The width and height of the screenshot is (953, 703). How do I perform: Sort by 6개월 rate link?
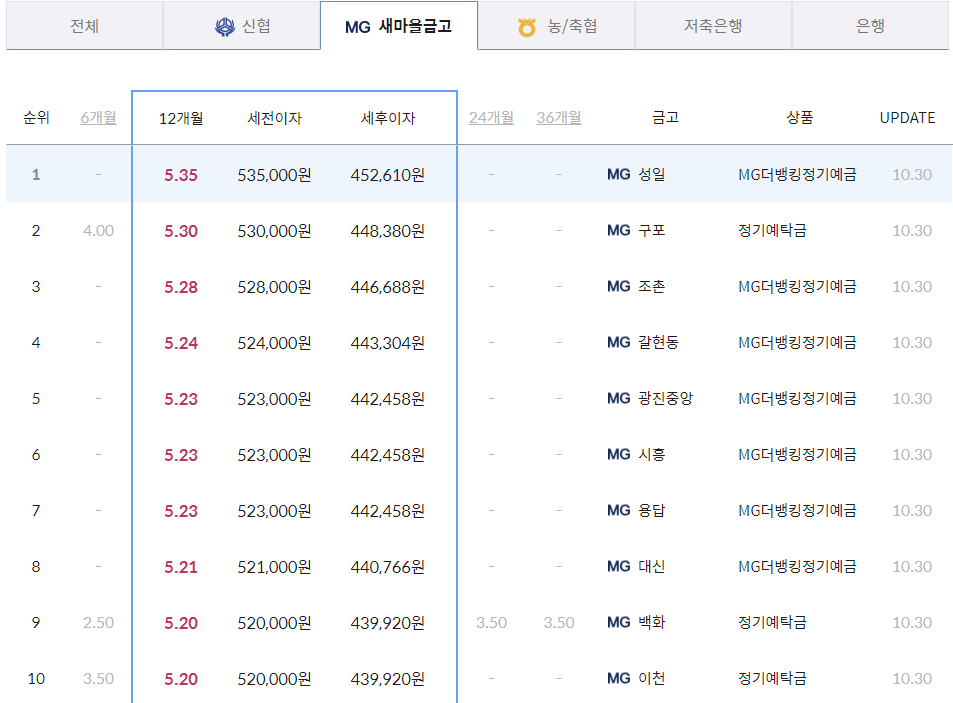[98, 117]
